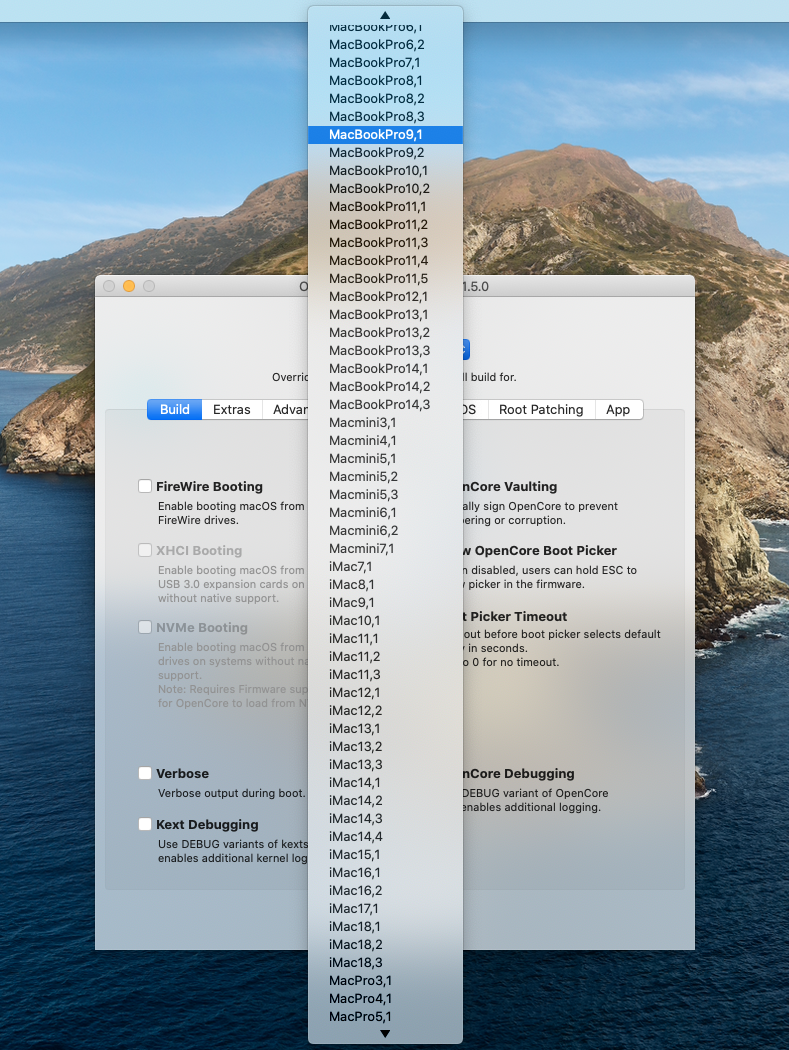The image size is (789, 1050).
Task: Pick MacBookPro9,2 from the menu
Action: [385, 153]
